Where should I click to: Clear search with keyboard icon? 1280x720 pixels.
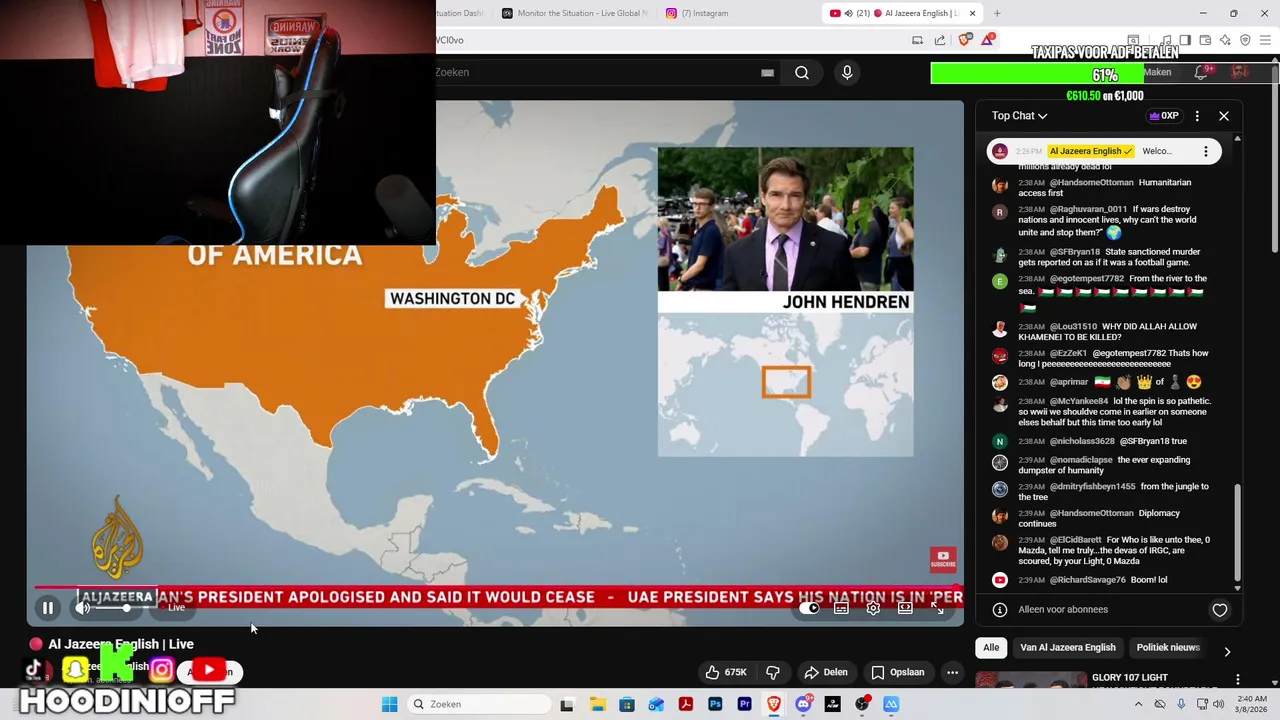[767, 72]
